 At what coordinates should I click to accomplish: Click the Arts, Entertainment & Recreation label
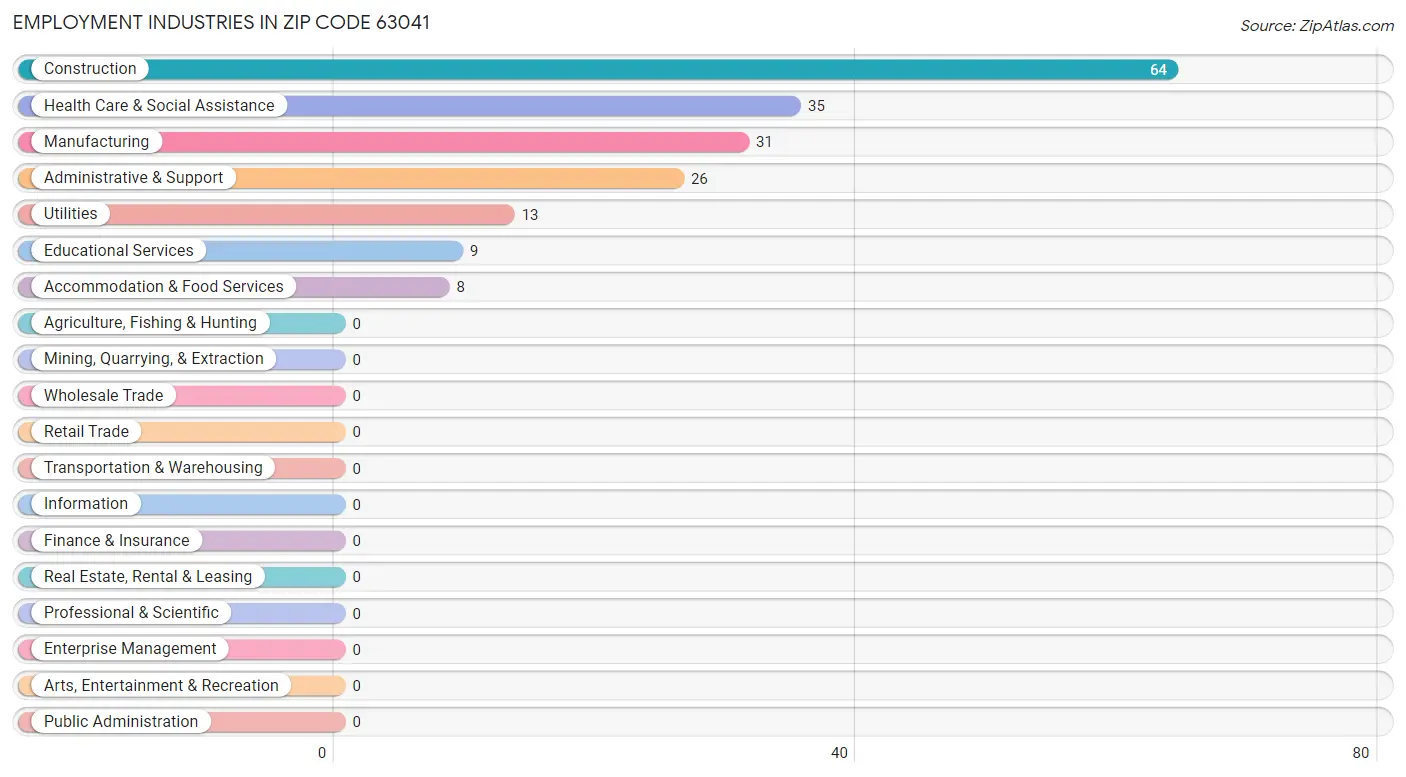[161, 685]
